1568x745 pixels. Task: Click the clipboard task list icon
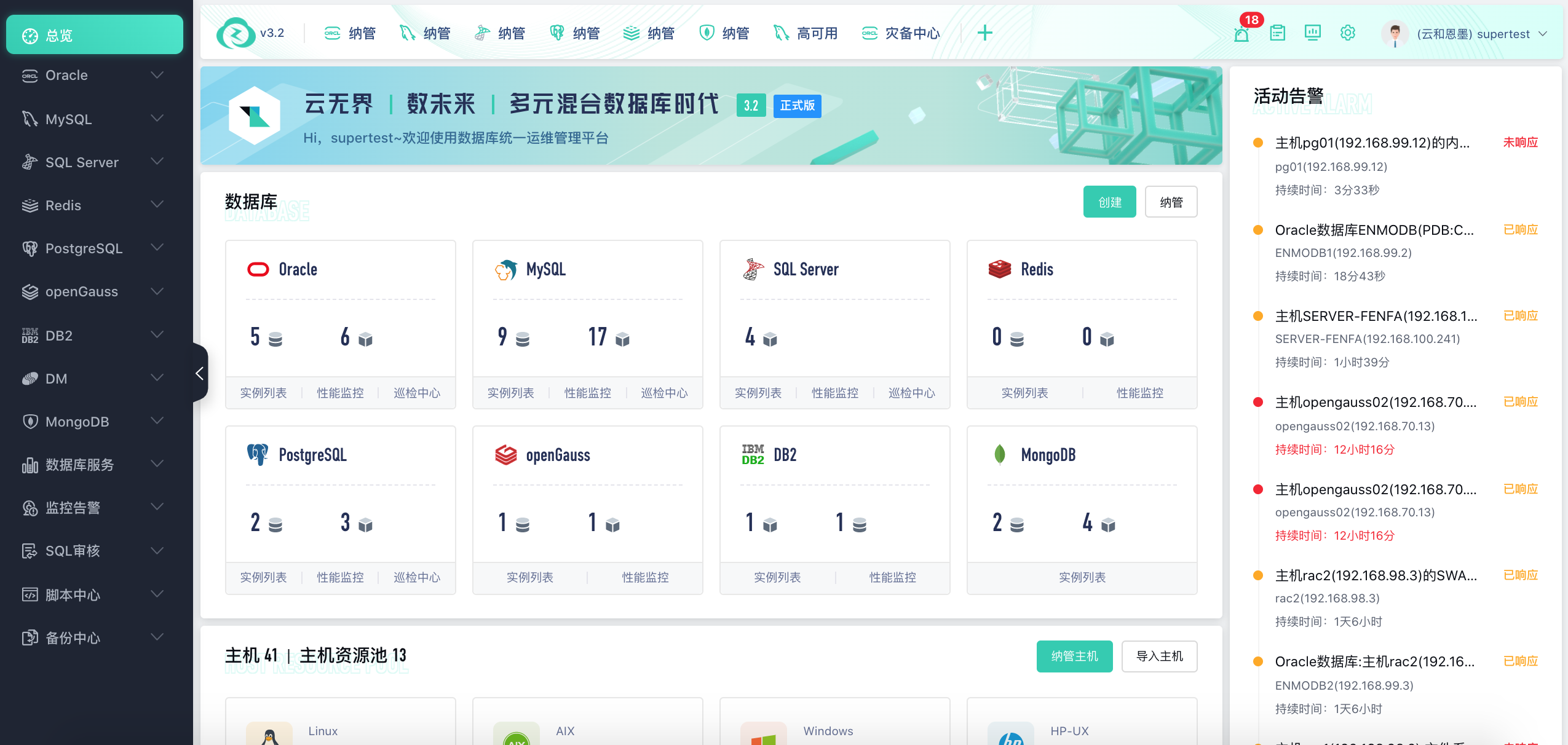click(1277, 33)
